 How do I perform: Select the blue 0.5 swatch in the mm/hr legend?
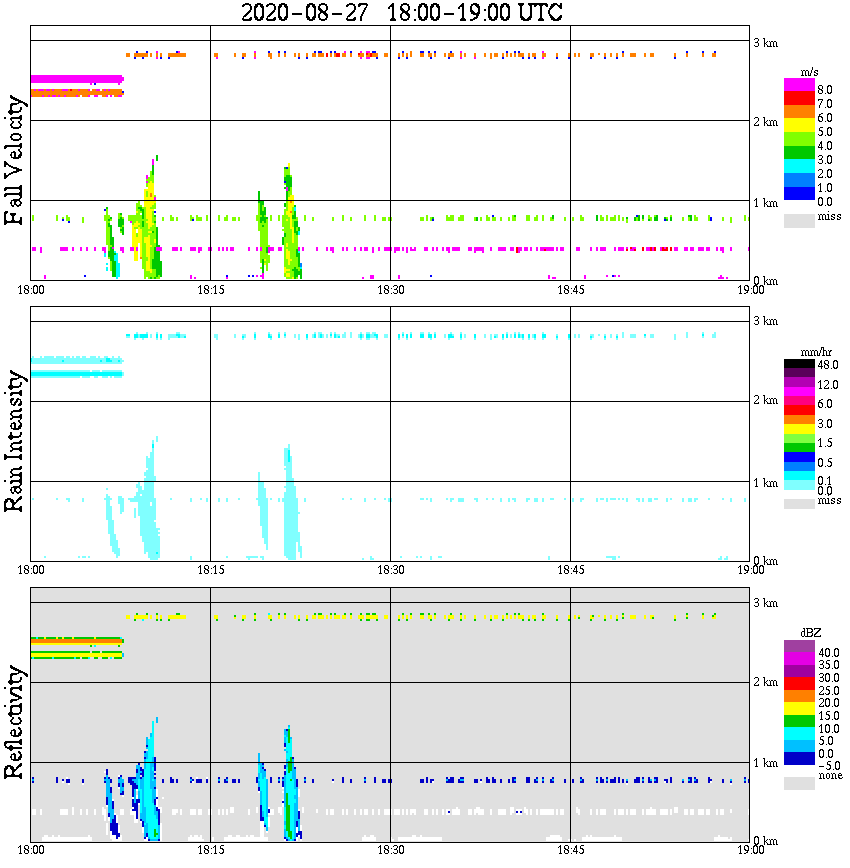click(x=799, y=458)
